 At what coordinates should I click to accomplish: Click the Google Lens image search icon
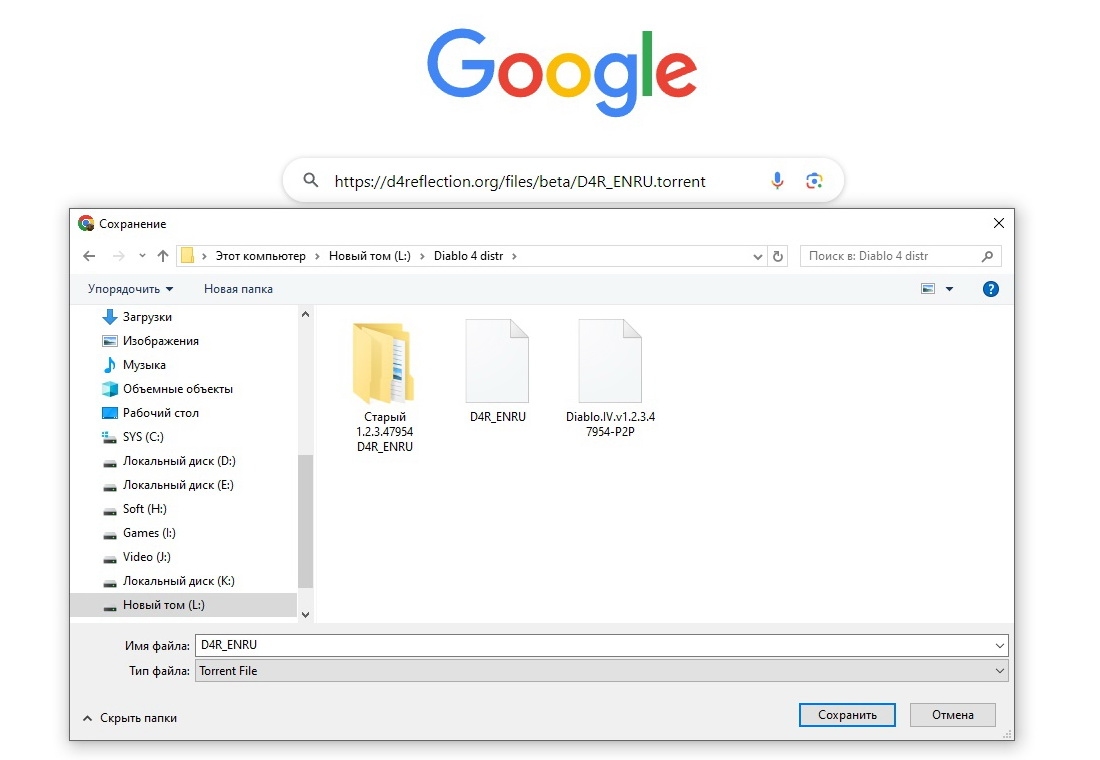pos(814,181)
